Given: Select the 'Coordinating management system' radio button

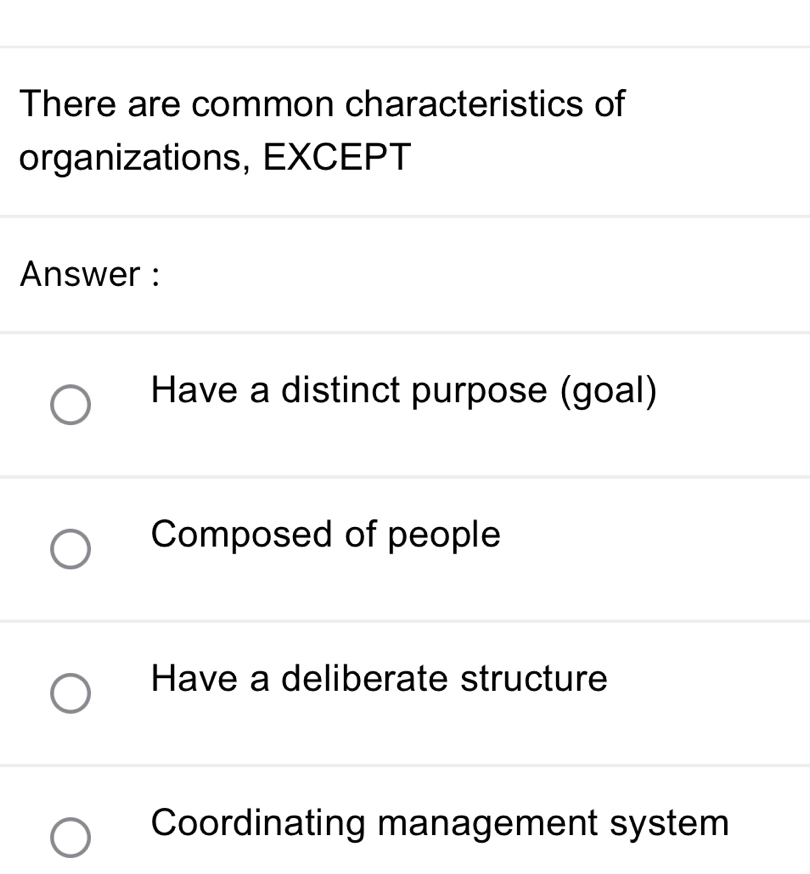Looking at the screenshot, I should pos(71,836).
